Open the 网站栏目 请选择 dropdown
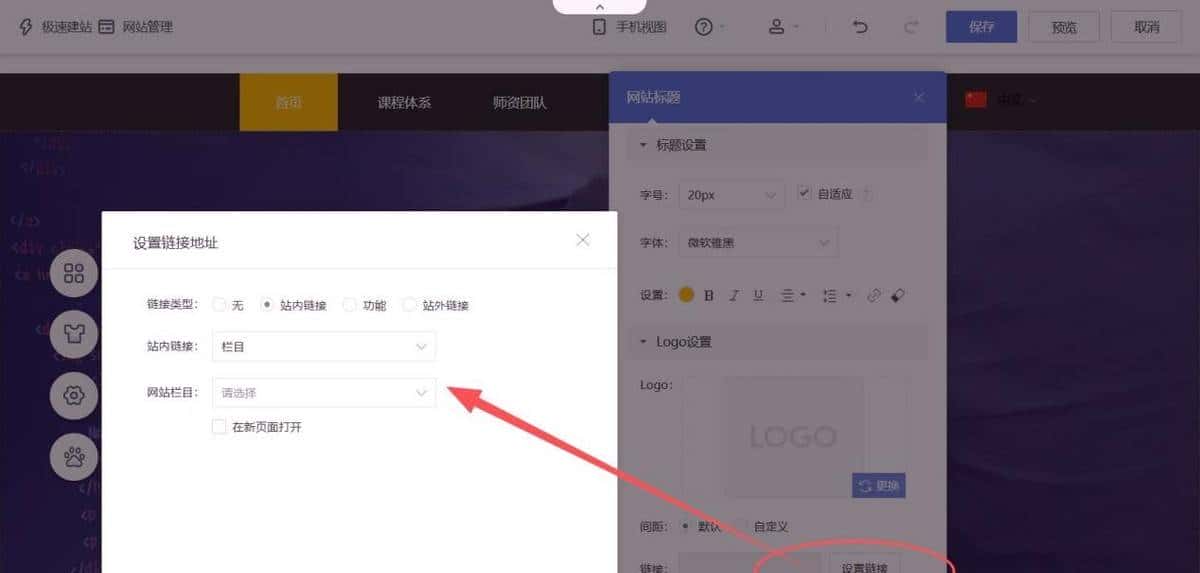This screenshot has width=1200, height=573. pyautogui.click(x=324, y=393)
